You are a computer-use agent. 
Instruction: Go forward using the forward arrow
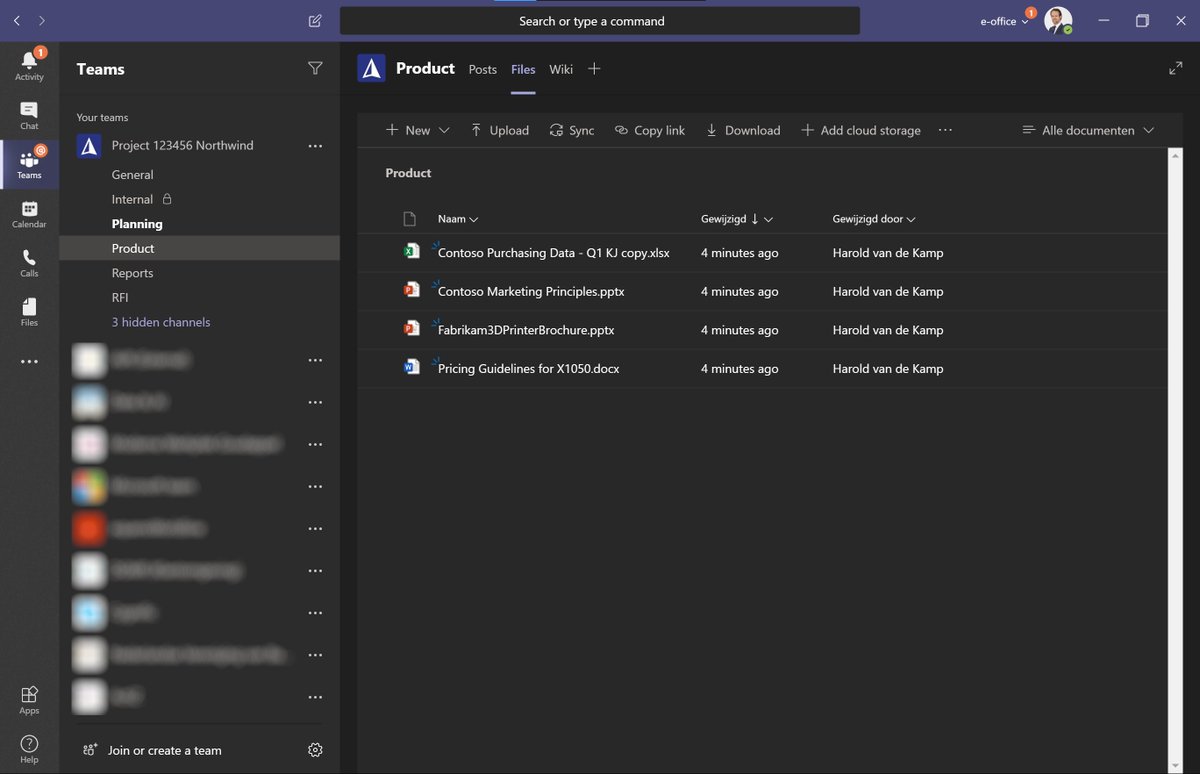coord(41,20)
